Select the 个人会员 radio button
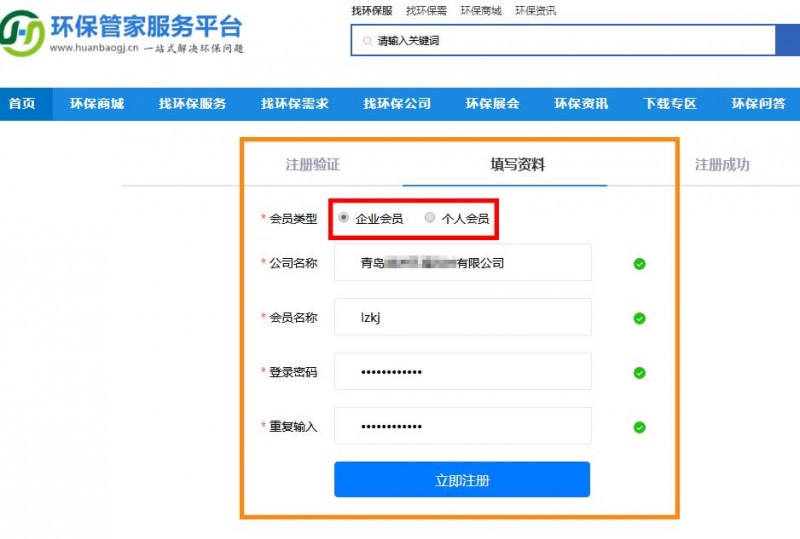 430,217
